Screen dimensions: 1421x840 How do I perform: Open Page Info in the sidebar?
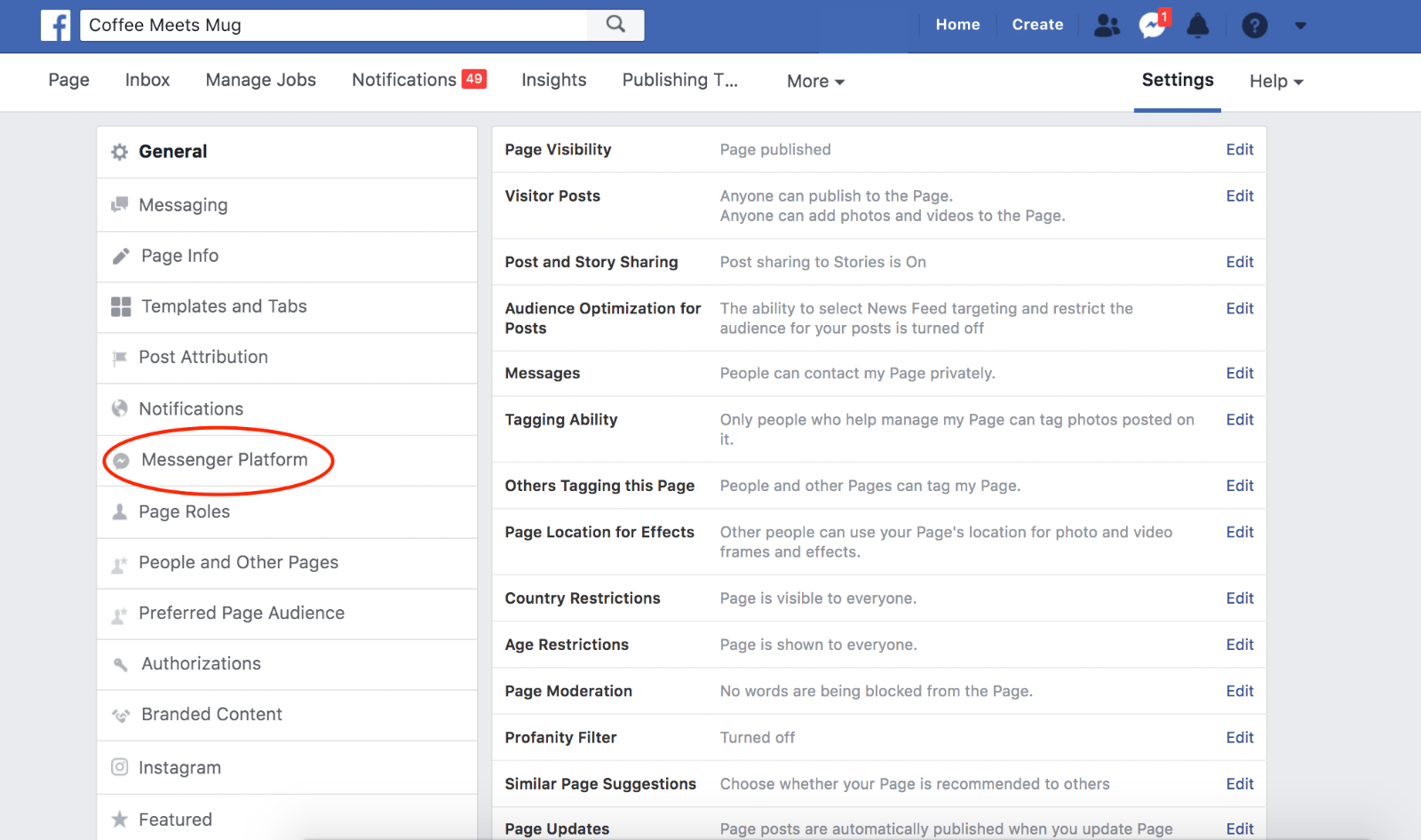(x=287, y=257)
